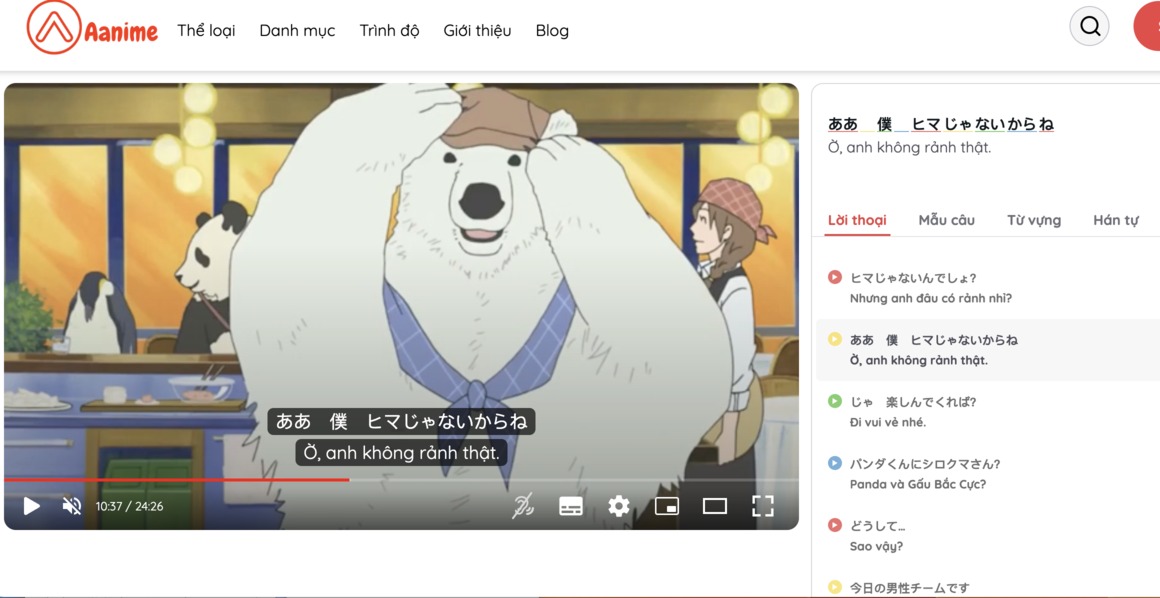Open the Danh mục menu

tap(297, 30)
